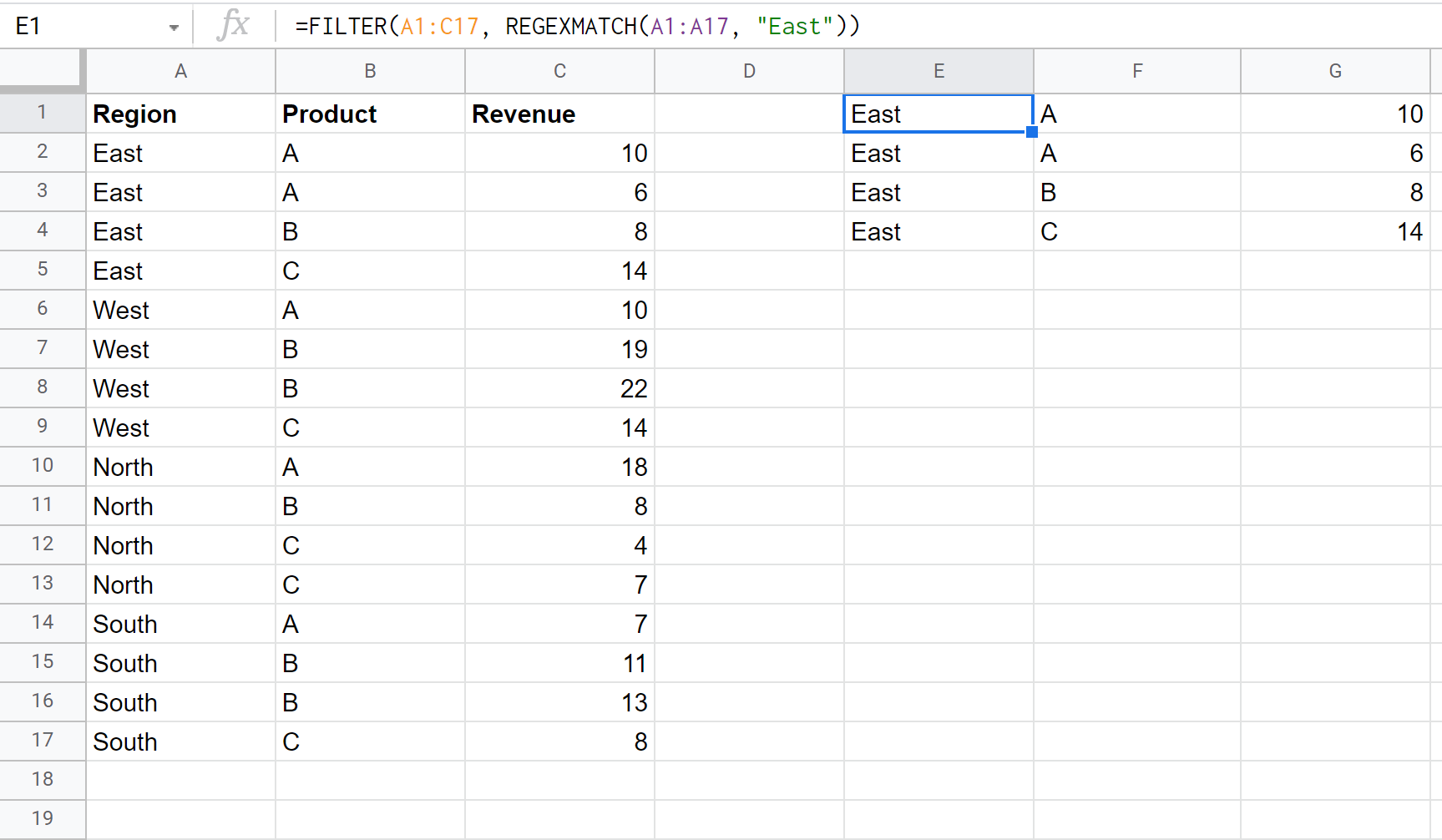Select row 1 header

42,113
